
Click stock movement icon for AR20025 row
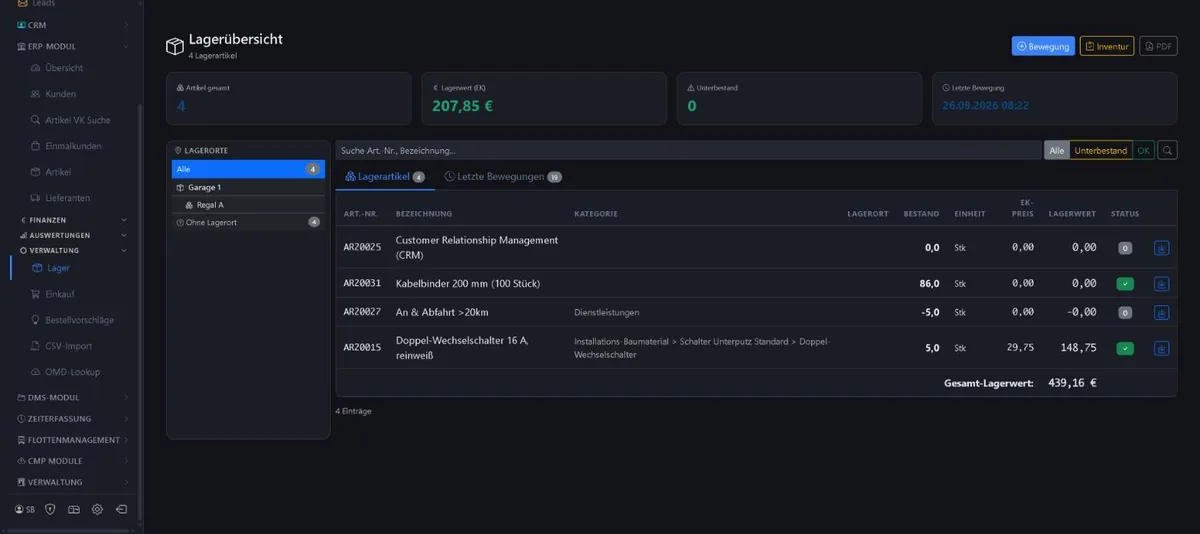[x=1161, y=248]
